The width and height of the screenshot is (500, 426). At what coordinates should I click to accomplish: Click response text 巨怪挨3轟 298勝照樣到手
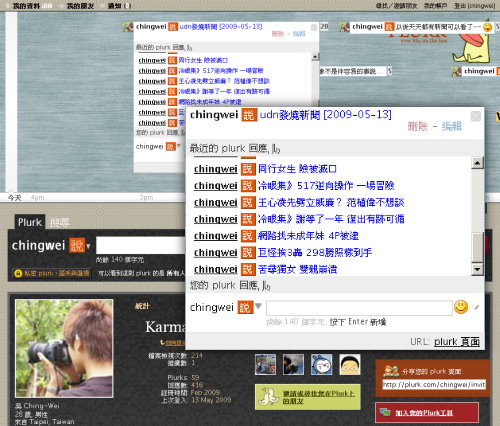(315, 252)
